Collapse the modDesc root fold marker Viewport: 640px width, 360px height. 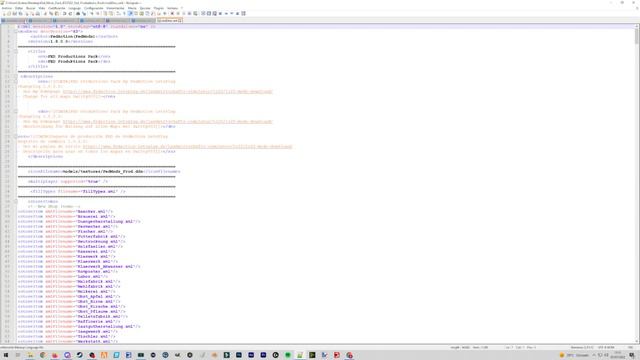point(16,31)
